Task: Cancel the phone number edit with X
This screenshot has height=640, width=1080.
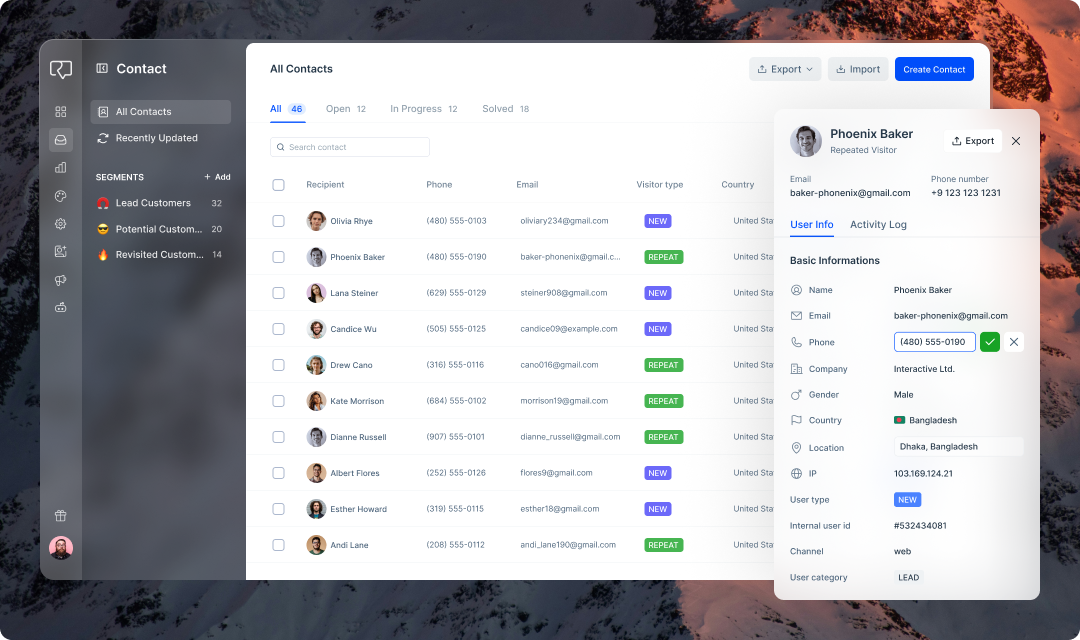Action: [x=1013, y=341]
